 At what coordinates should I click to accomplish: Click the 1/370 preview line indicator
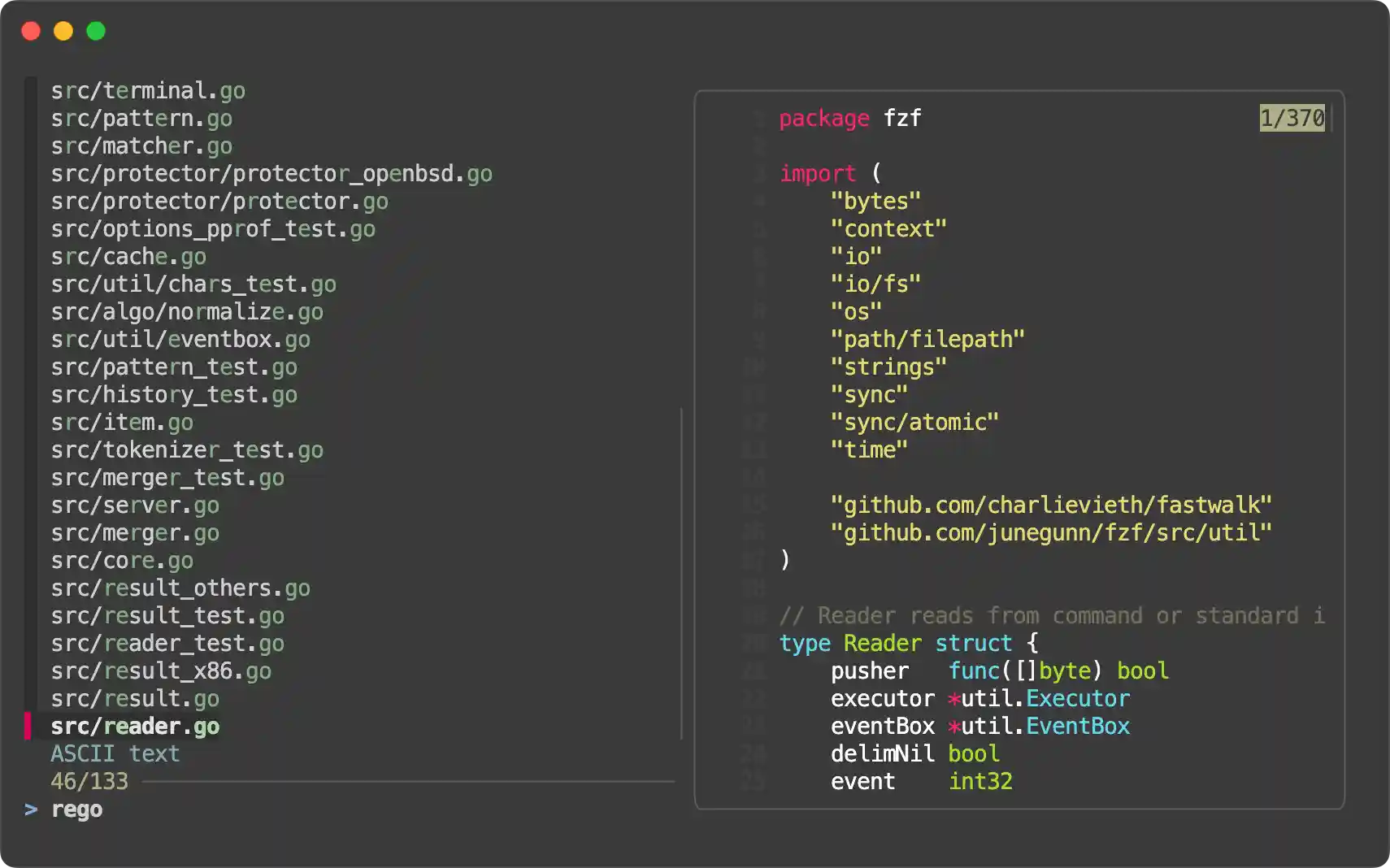point(1292,118)
